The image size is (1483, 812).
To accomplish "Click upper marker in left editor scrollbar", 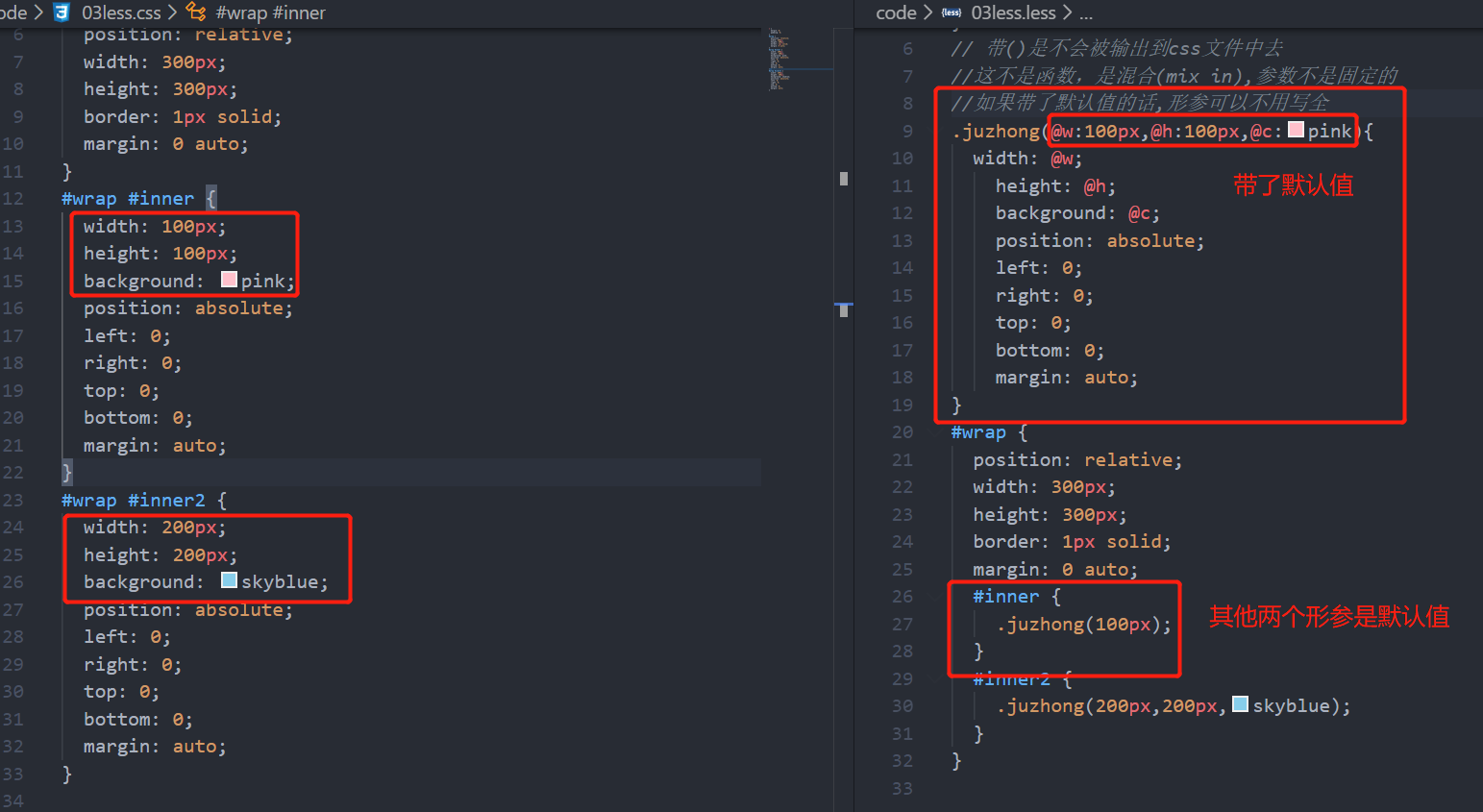I will [x=844, y=179].
